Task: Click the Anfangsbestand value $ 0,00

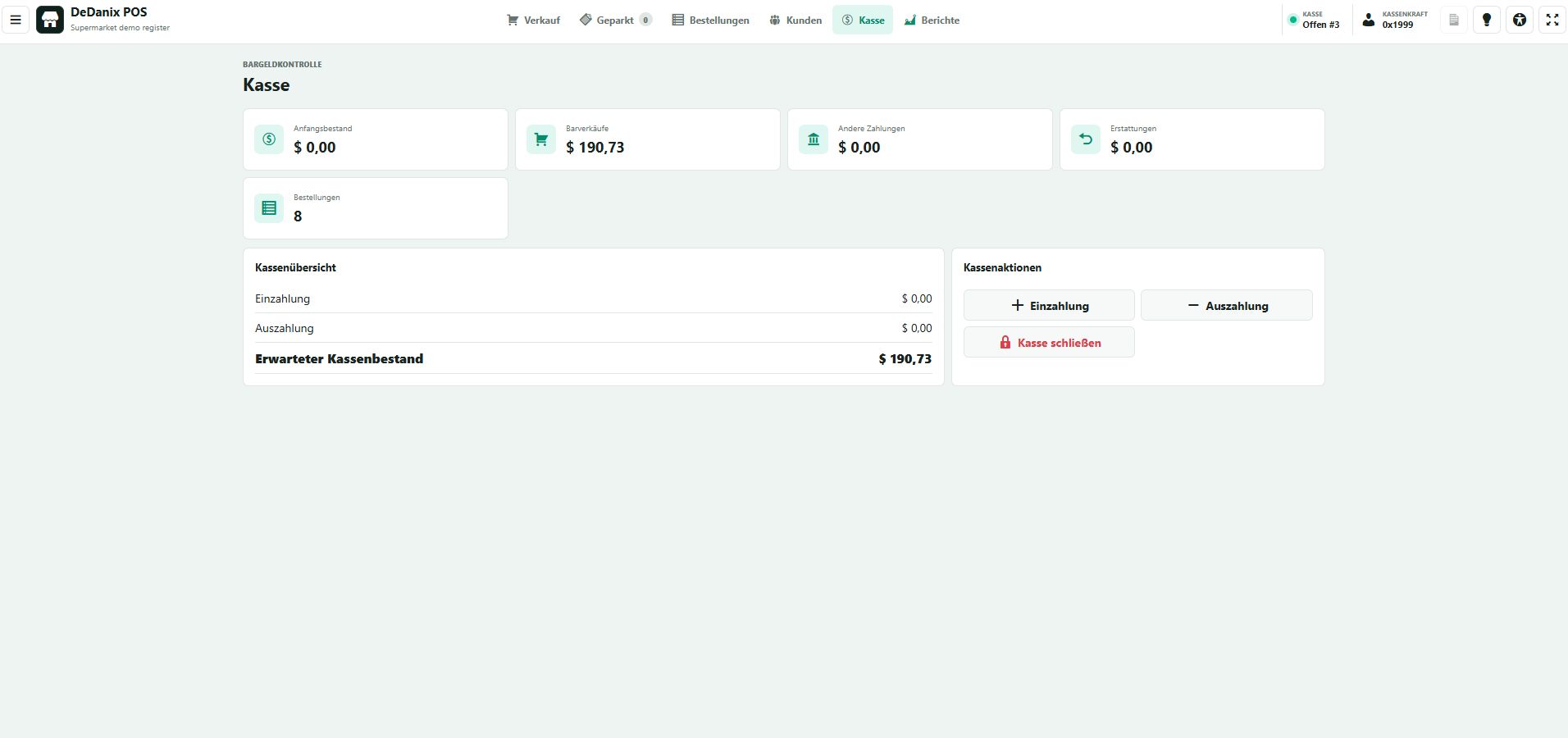Action: click(315, 148)
